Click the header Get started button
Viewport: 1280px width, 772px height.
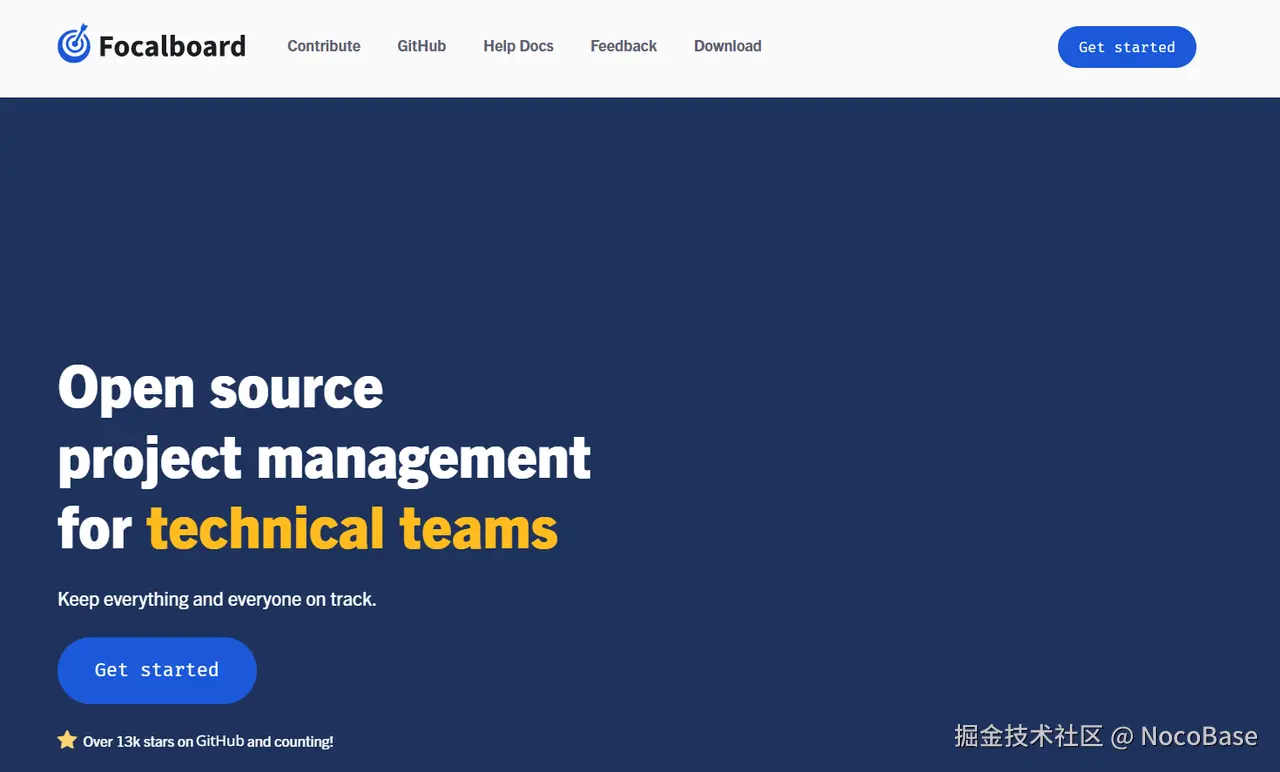[1127, 47]
